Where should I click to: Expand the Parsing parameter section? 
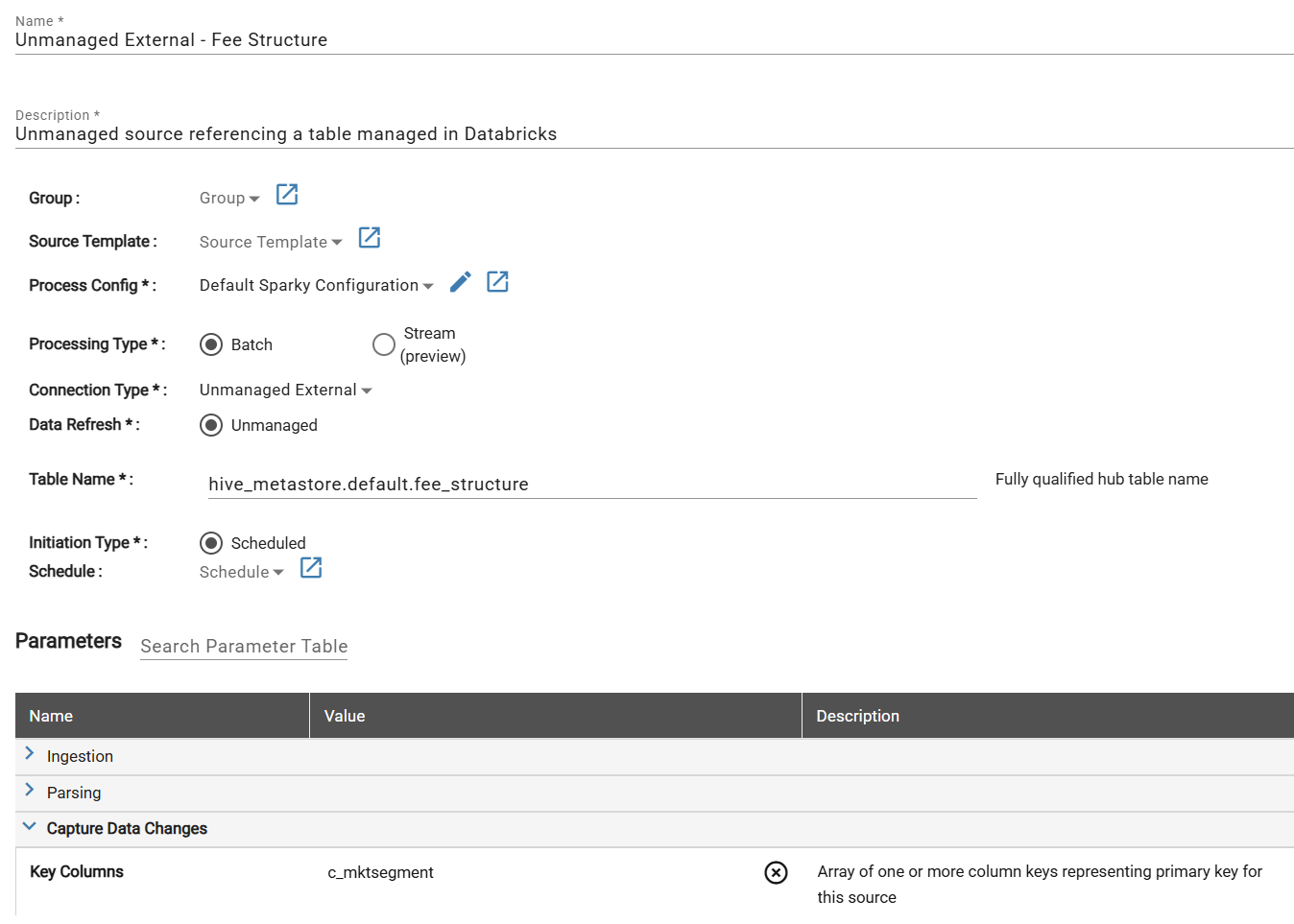tap(29, 792)
